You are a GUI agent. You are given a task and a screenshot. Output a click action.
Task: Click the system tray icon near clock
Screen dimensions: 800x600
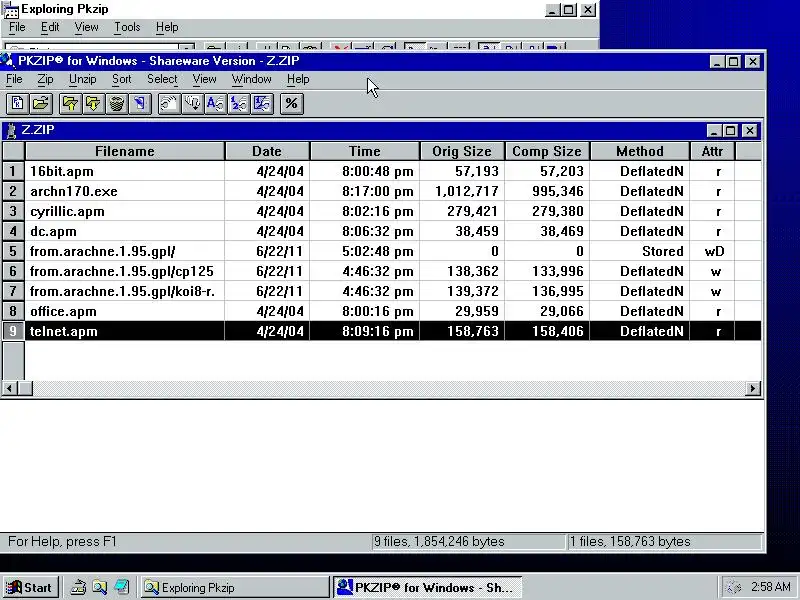734,587
